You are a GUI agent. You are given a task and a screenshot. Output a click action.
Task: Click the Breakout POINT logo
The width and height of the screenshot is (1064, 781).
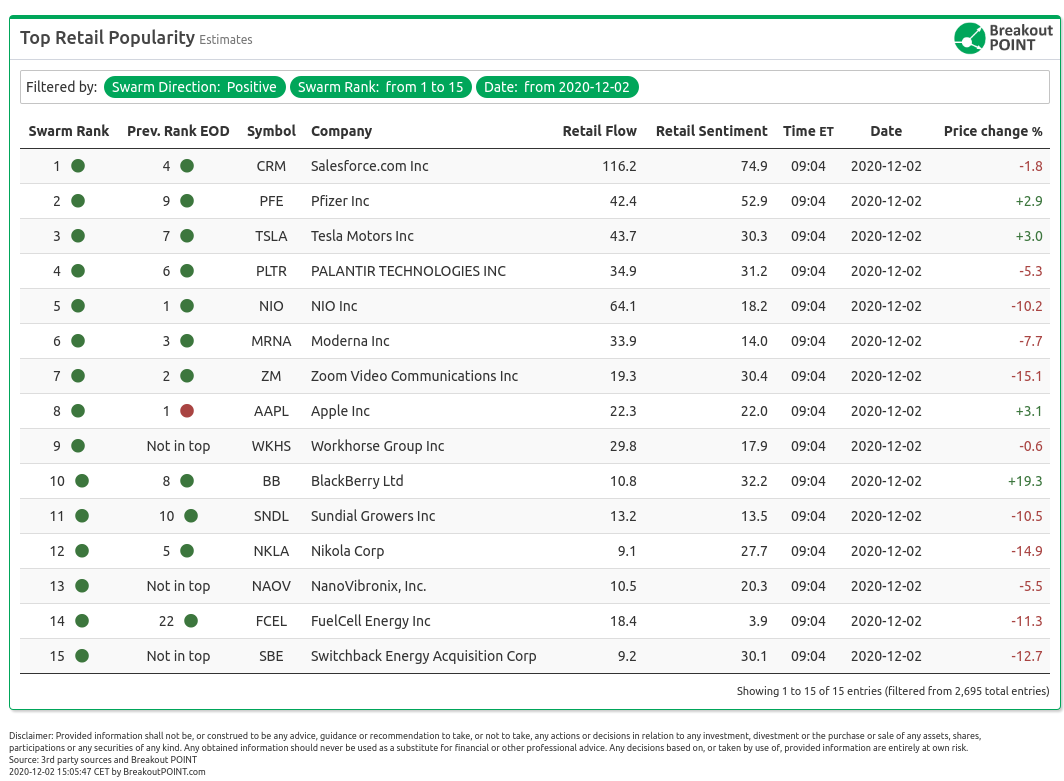(1003, 38)
